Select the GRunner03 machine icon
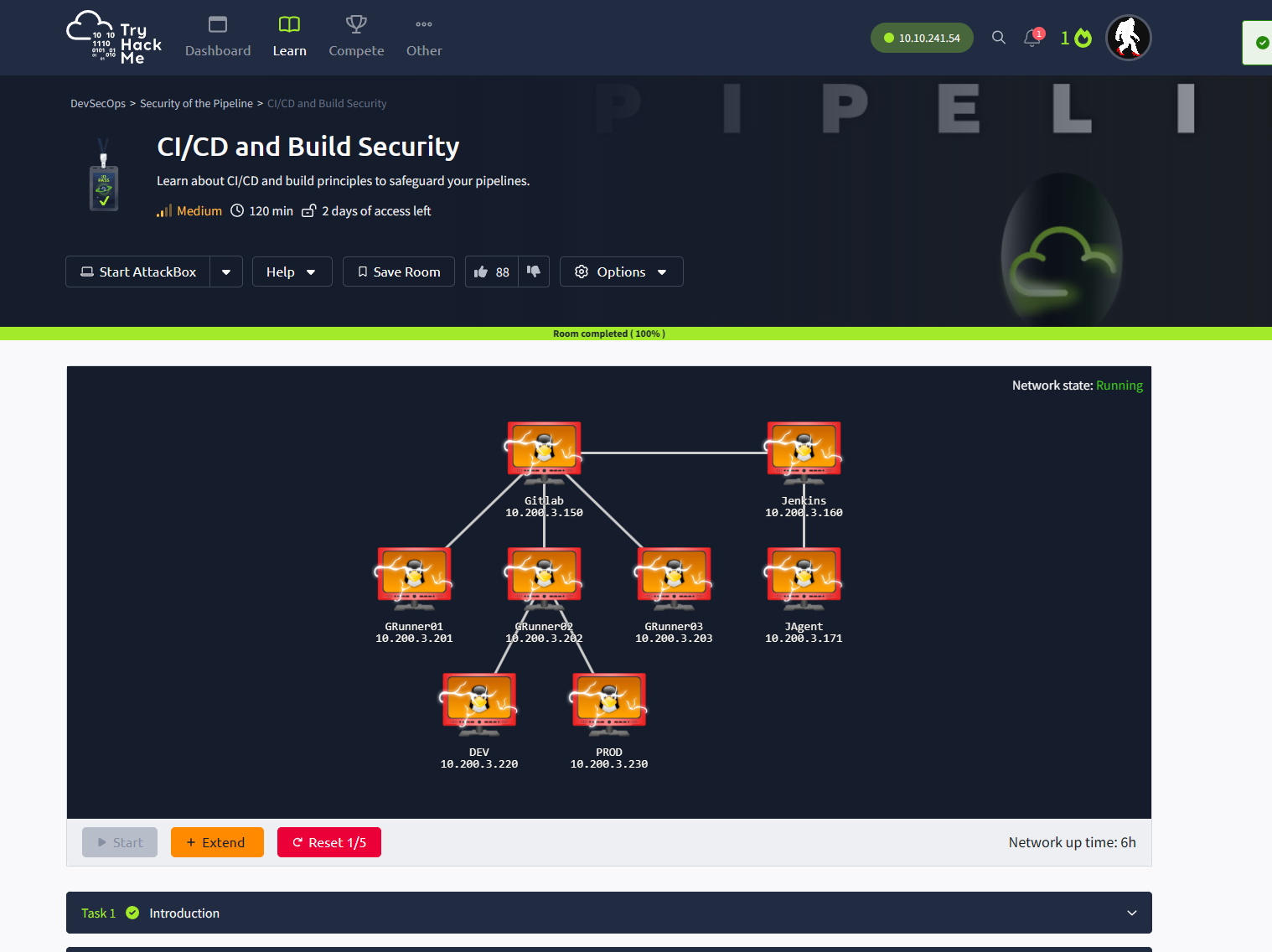Screen dimensions: 1272x952 click(674, 579)
